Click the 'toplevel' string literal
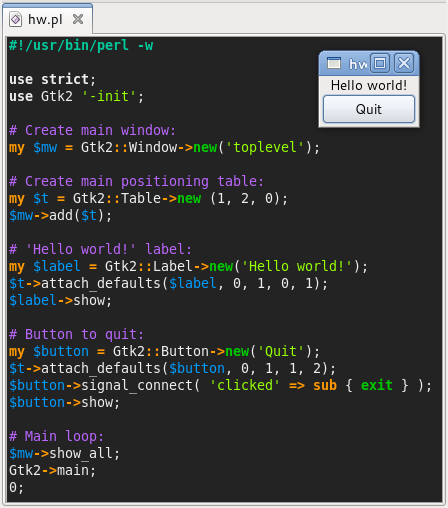The width and height of the screenshot is (448, 508). tap(265, 147)
